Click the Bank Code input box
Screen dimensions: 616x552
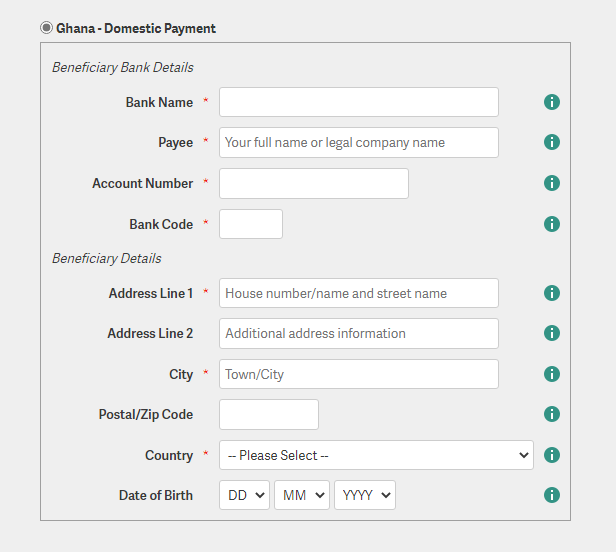point(250,224)
